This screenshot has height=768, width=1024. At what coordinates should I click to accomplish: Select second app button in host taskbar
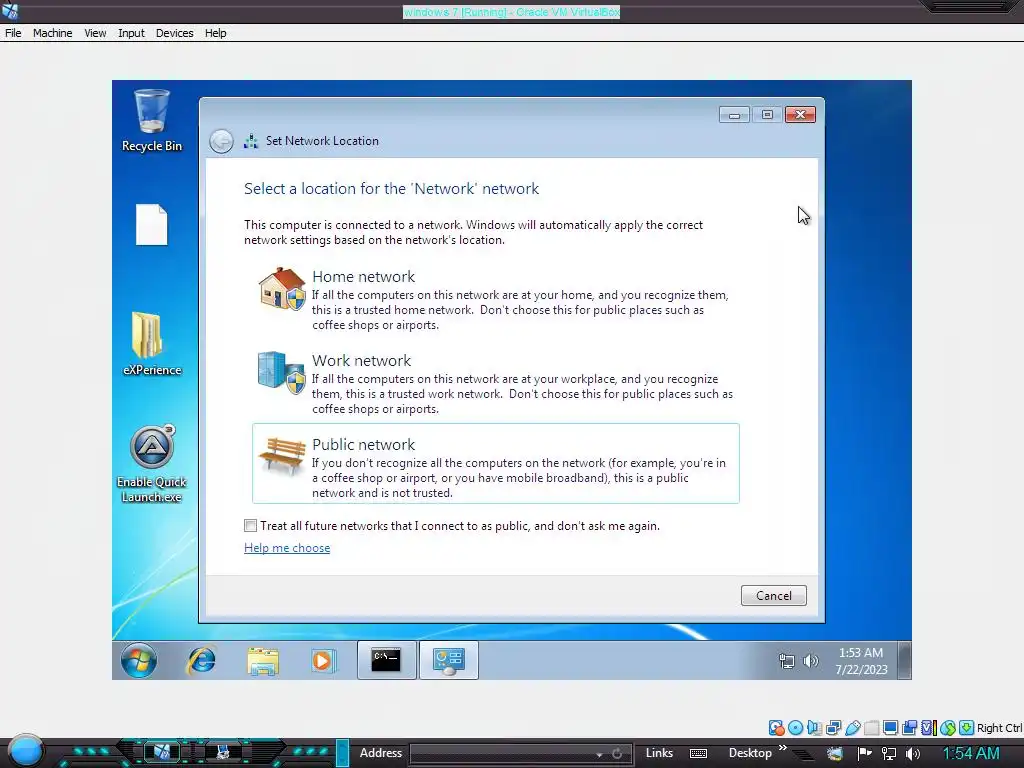point(223,752)
